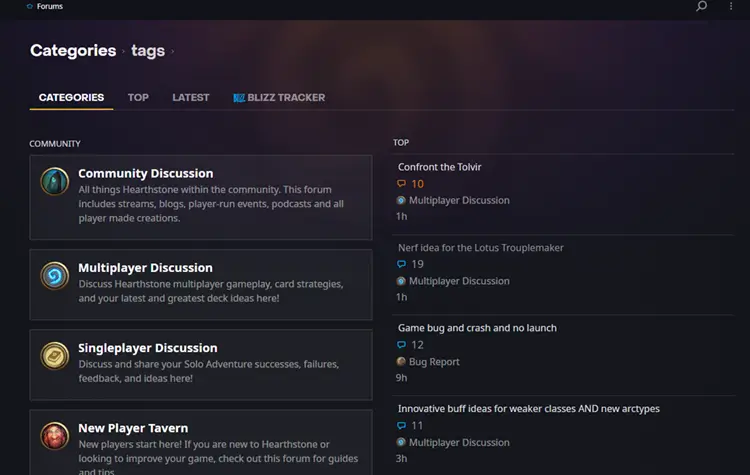The image size is (750, 475).
Task: Open the search magnifier icon
Action: click(701, 6)
